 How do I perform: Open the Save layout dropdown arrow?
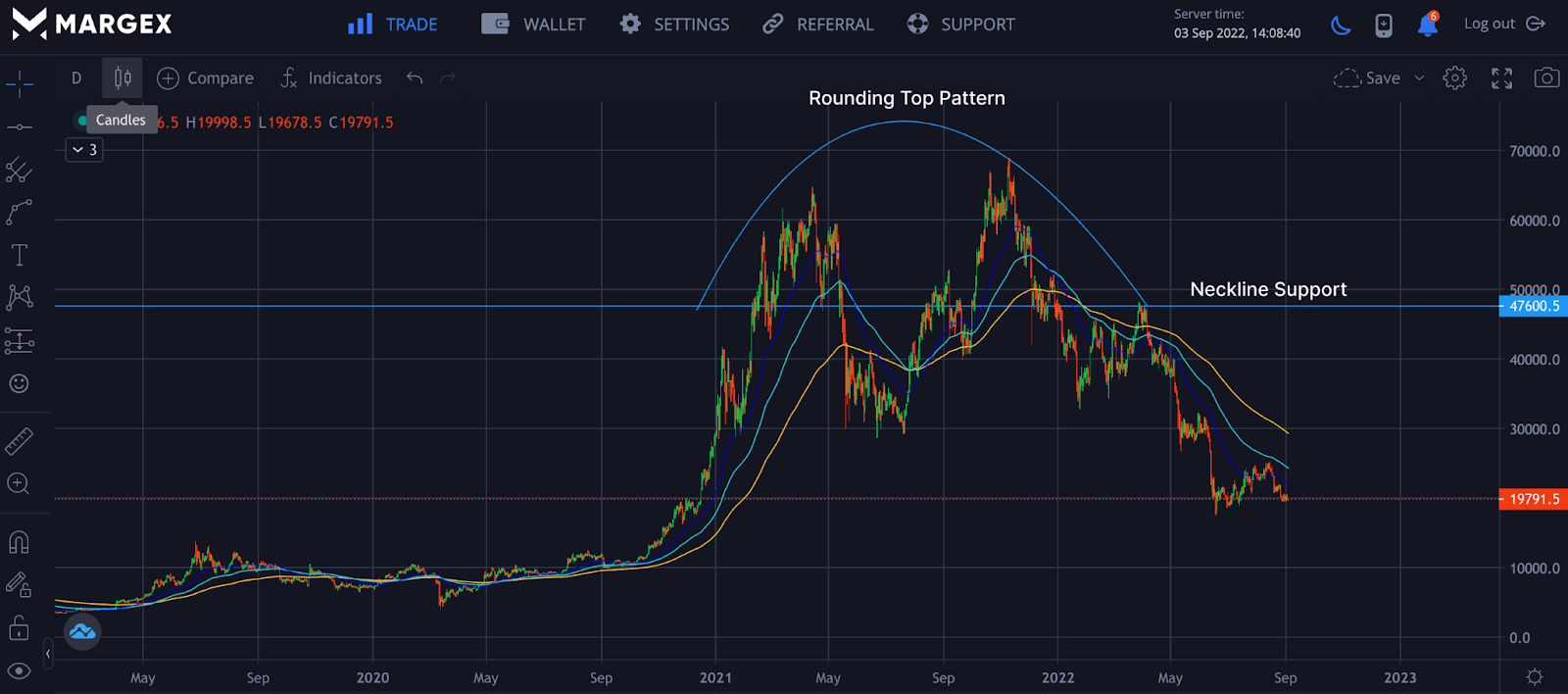click(x=1419, y=78)
